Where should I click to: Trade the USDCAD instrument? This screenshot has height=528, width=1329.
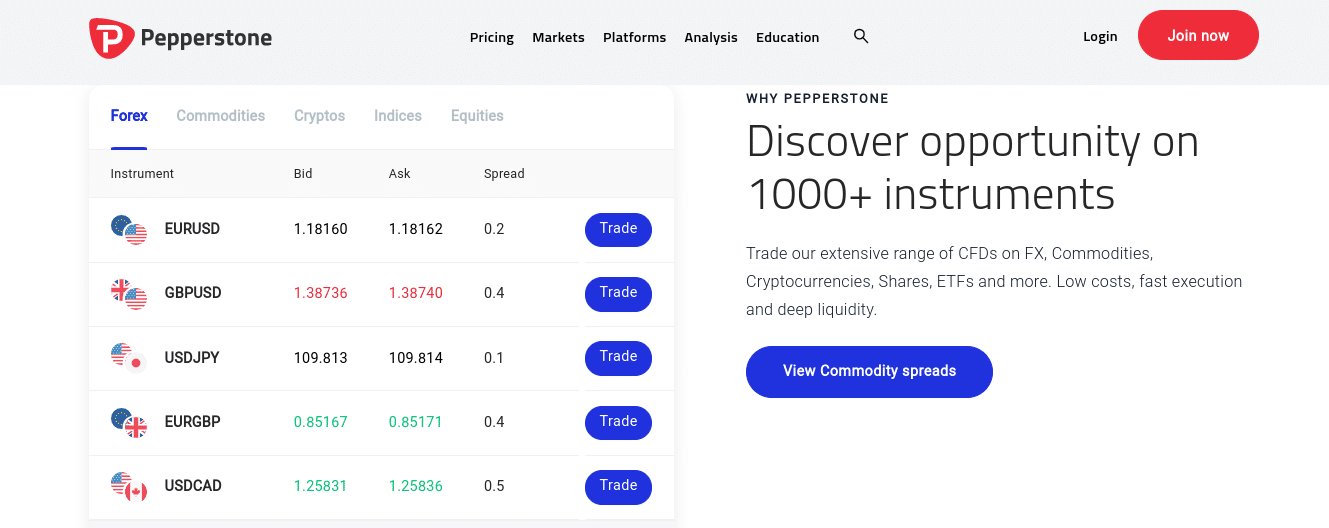coord(618,486)
